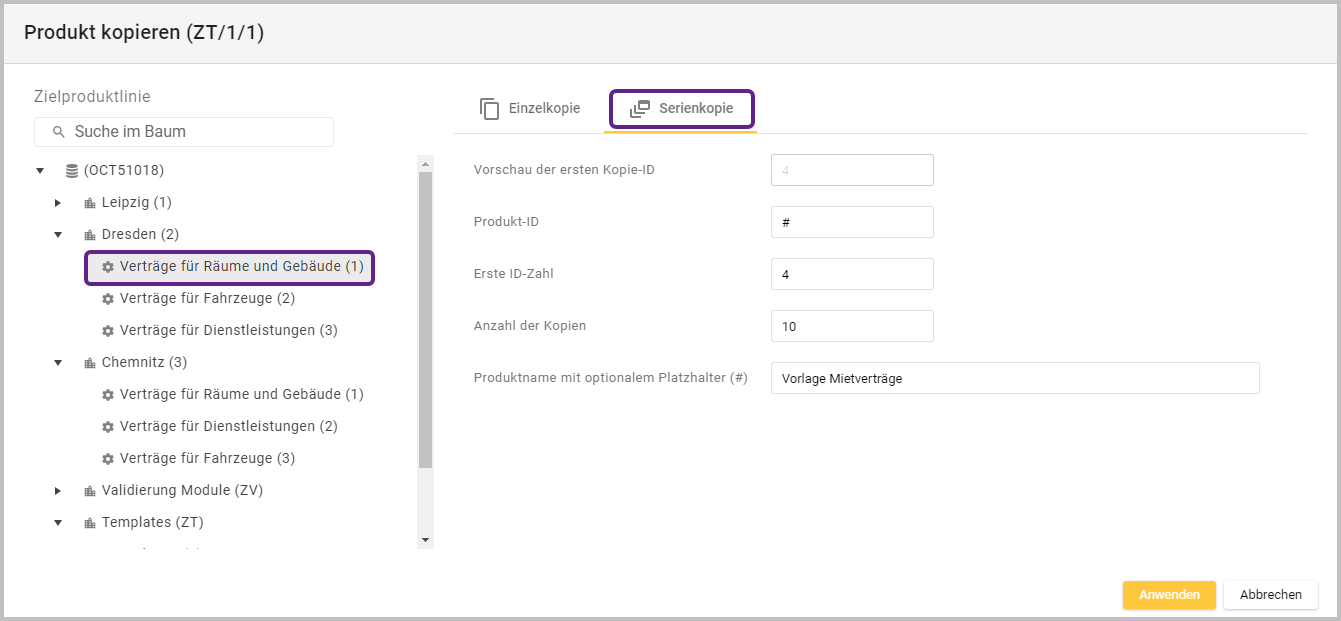Click the gear icon for Dresden Verträge für Dienstleistungen (3)
This screenshot has height=621, width=1341.
click(108, 331)
